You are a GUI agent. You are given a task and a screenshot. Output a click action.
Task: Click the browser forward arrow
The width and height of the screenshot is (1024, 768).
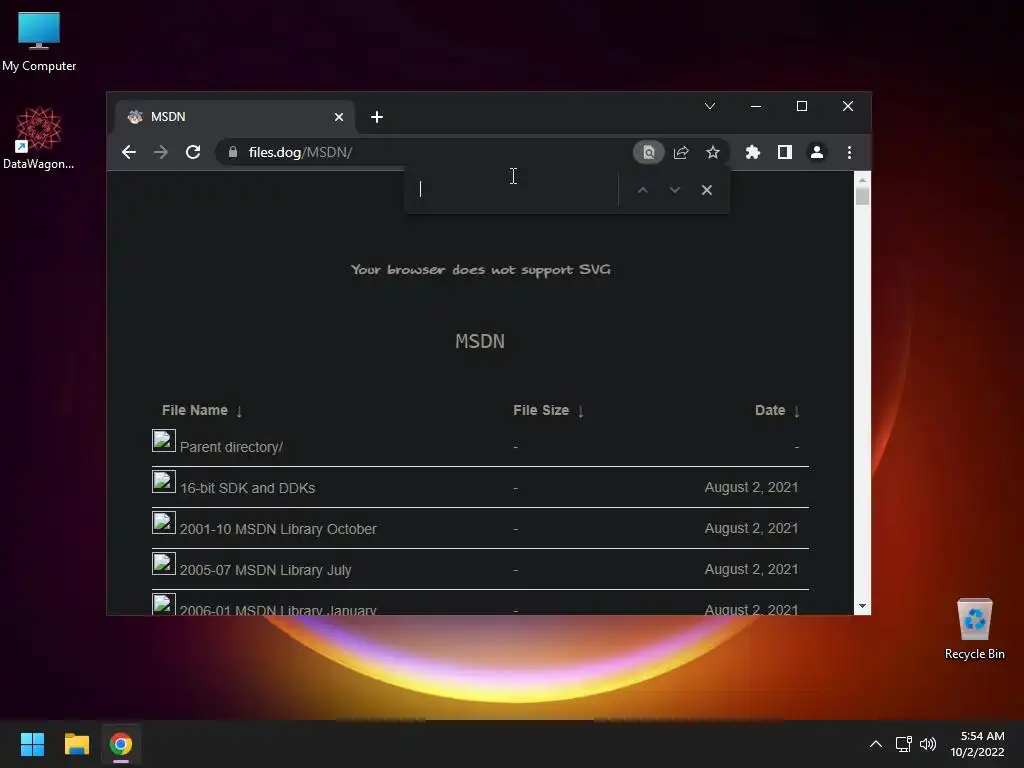point(161,152)
